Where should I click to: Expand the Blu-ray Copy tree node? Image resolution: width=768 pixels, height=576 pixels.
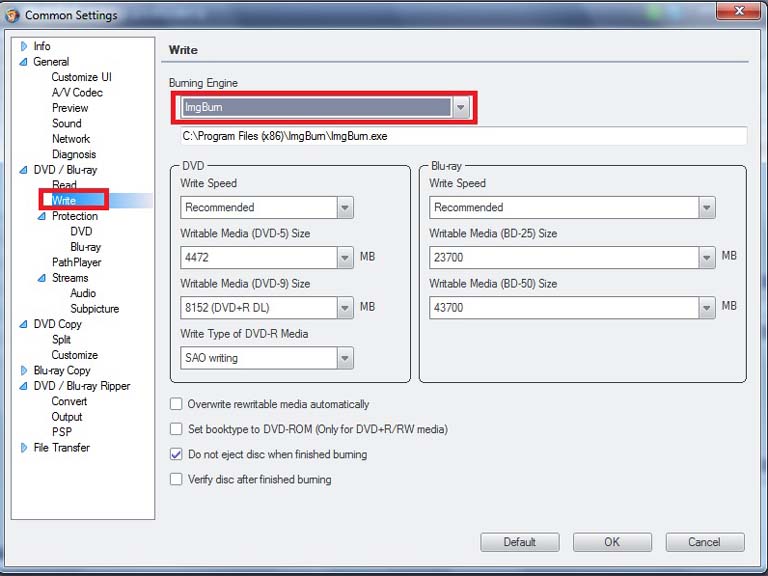(24, 370)
